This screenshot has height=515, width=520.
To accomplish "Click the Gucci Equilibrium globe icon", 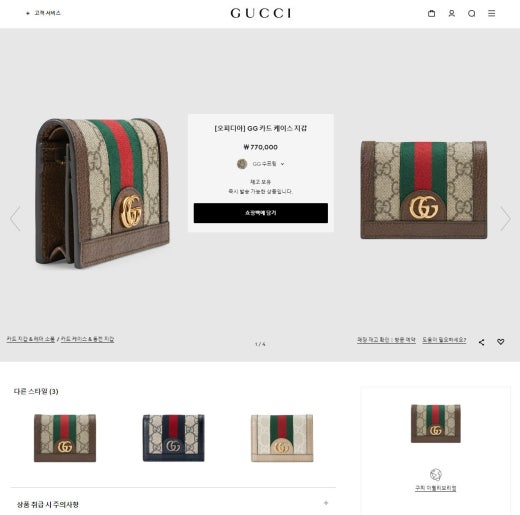I will [435, 474].
